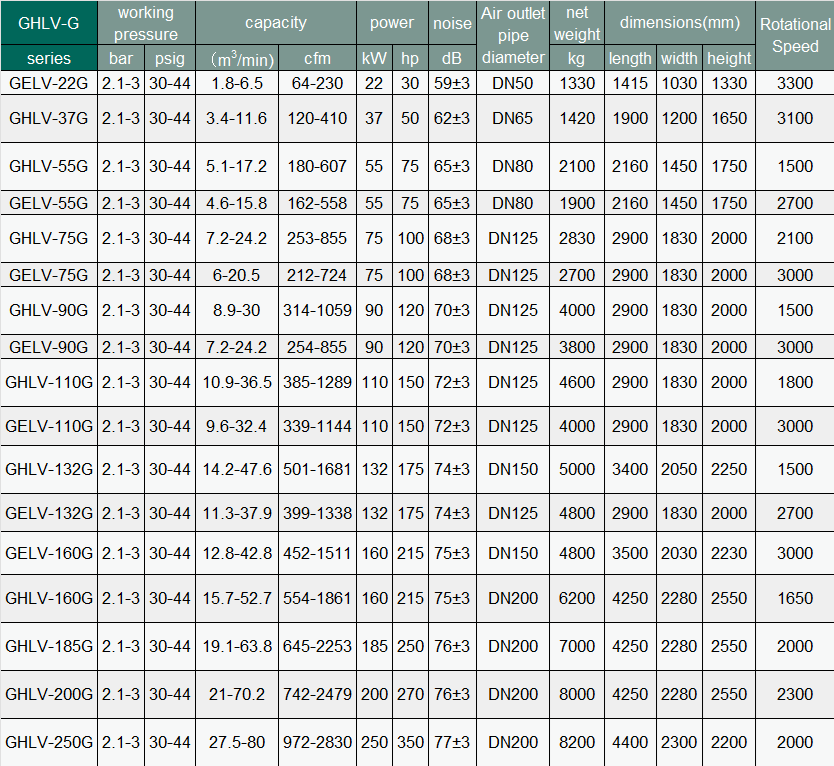
Task: Click noise value 62±3
Action: [x=452, y=118]
